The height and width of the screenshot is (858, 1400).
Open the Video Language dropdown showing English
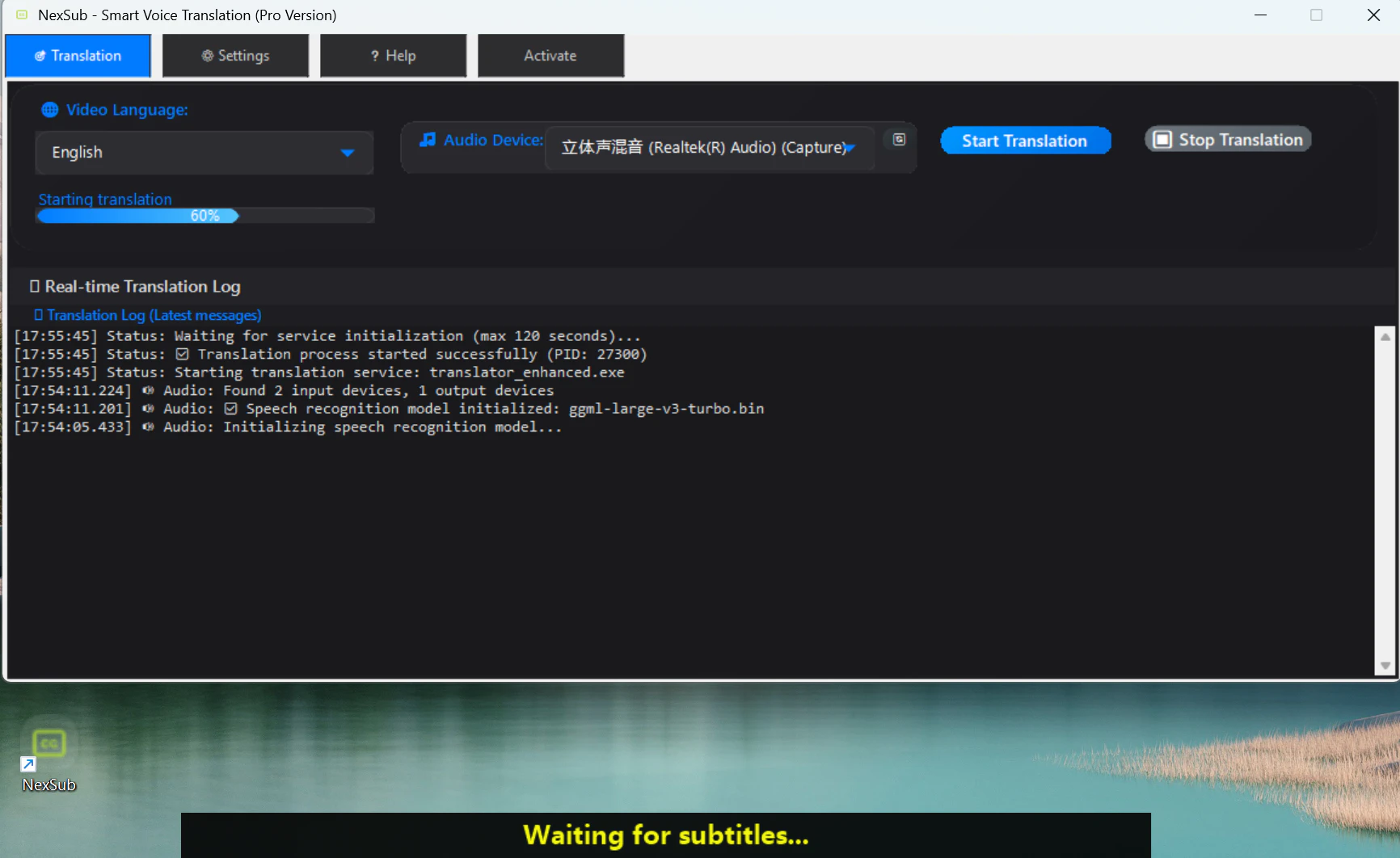click(205, 153)
